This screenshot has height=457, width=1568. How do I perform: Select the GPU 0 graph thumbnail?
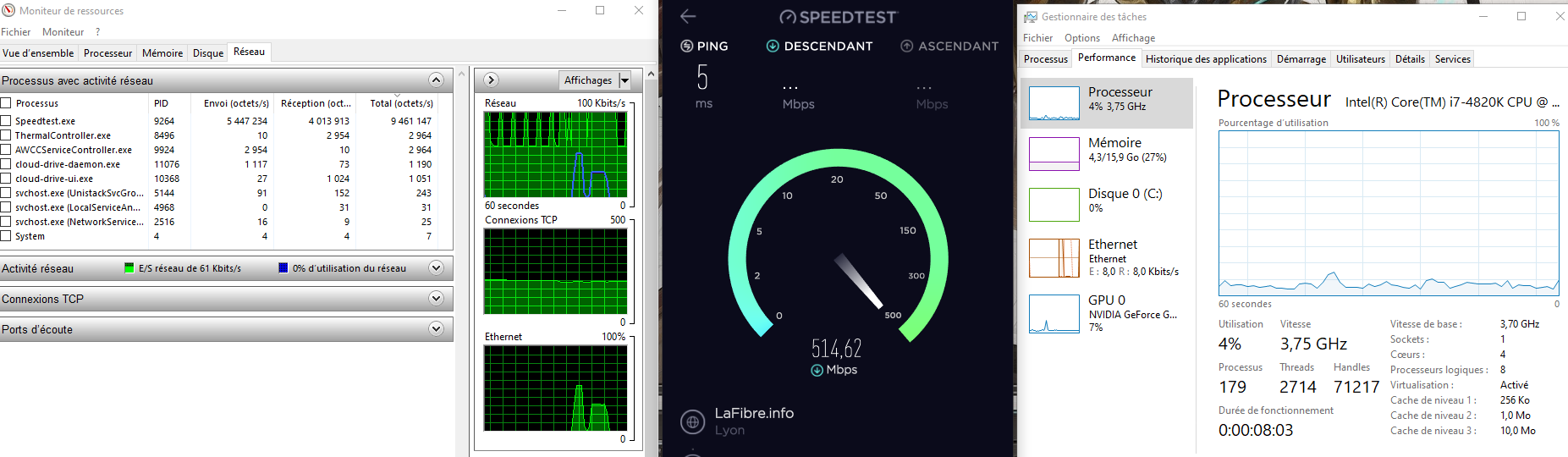(x=1054, y=314)
